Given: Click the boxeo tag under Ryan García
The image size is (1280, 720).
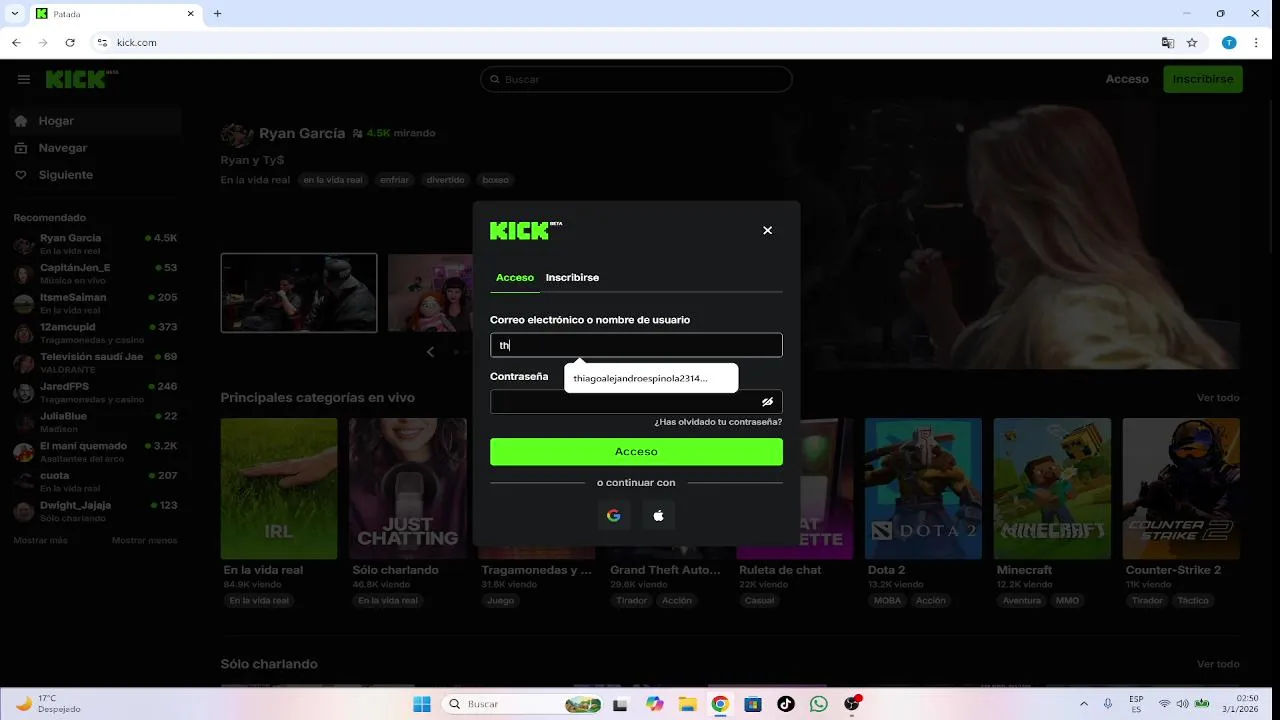Looking at the screenshot, I should [495, 180].
